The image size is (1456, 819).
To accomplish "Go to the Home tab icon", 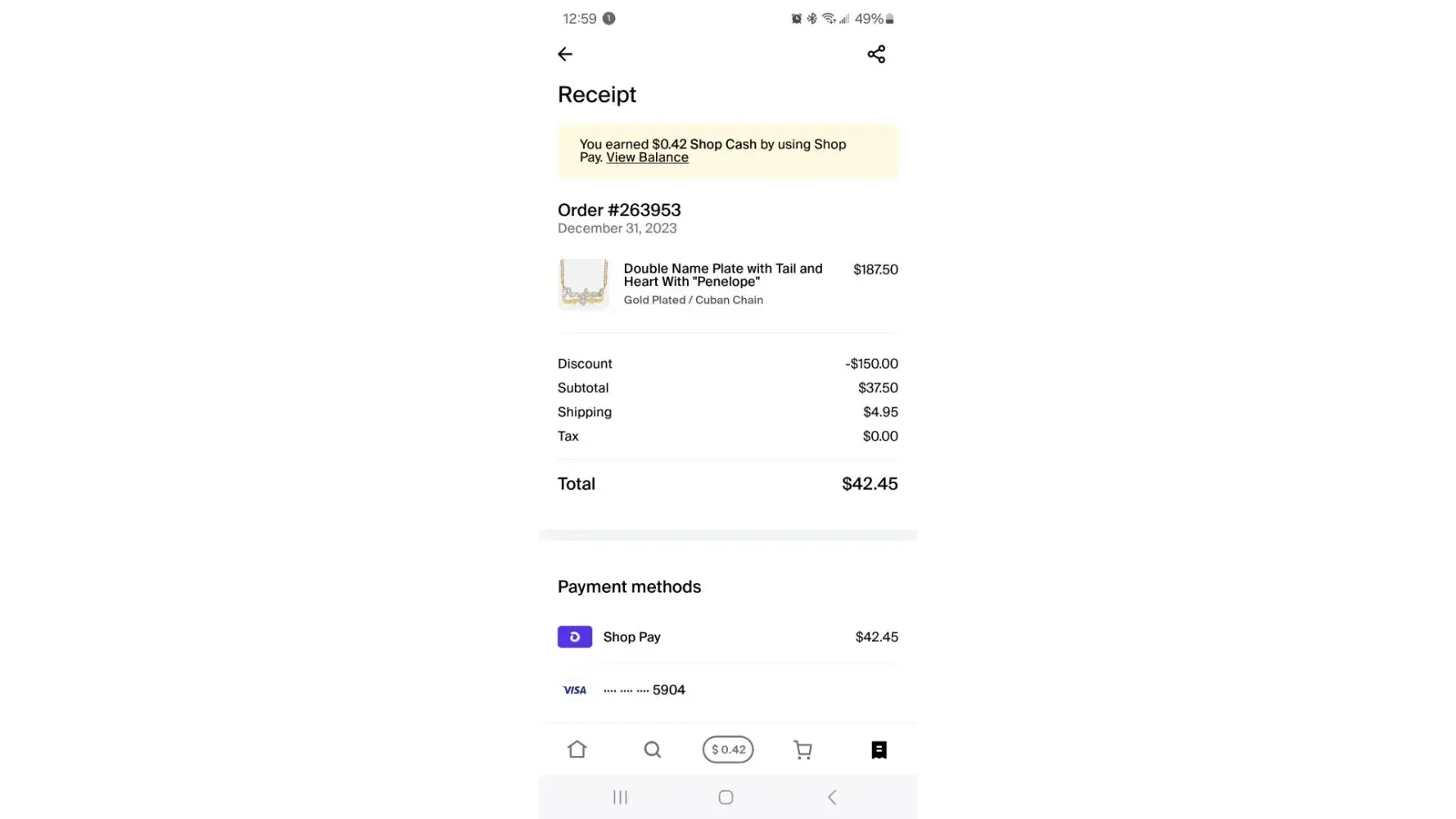I will [577, 749].
